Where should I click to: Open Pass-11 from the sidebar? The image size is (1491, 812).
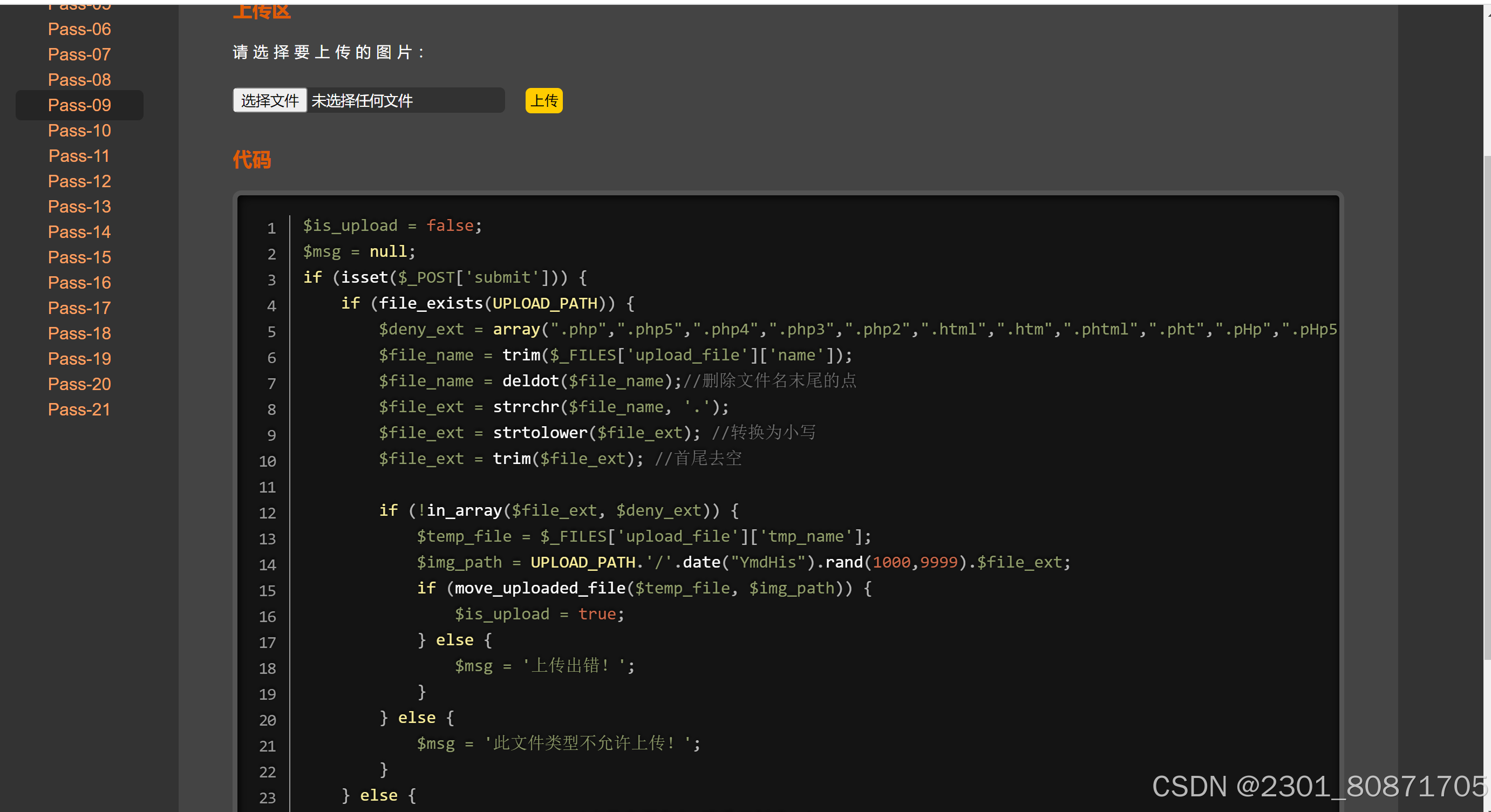point(79,156)
